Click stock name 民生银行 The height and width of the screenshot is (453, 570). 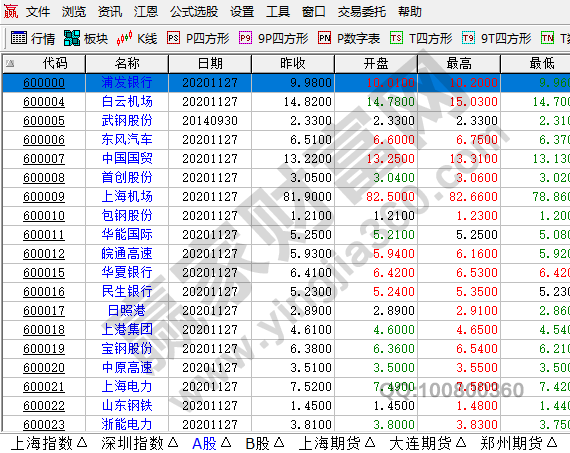[127, 292]
